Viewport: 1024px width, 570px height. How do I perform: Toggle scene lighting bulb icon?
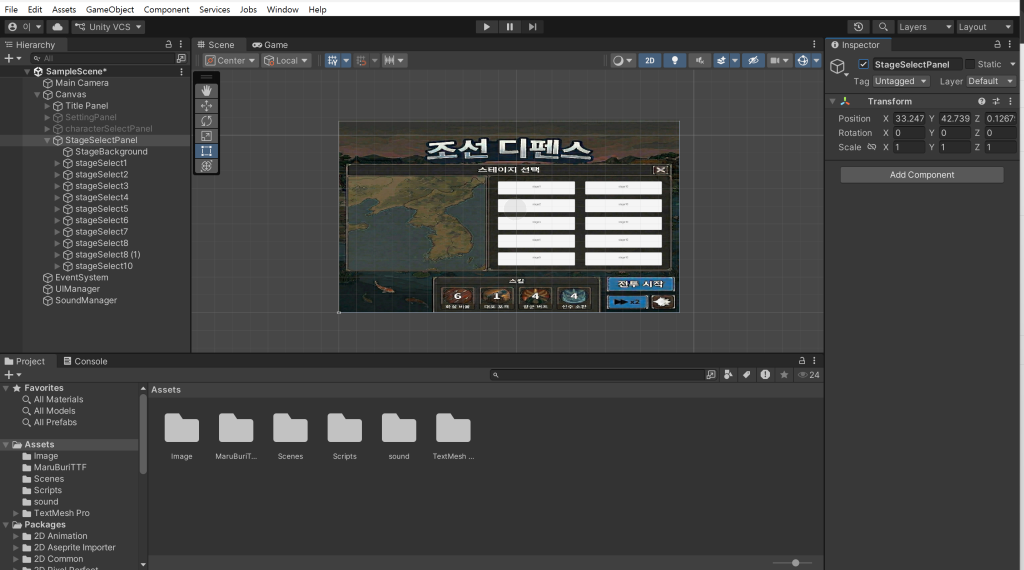[676, 61]
